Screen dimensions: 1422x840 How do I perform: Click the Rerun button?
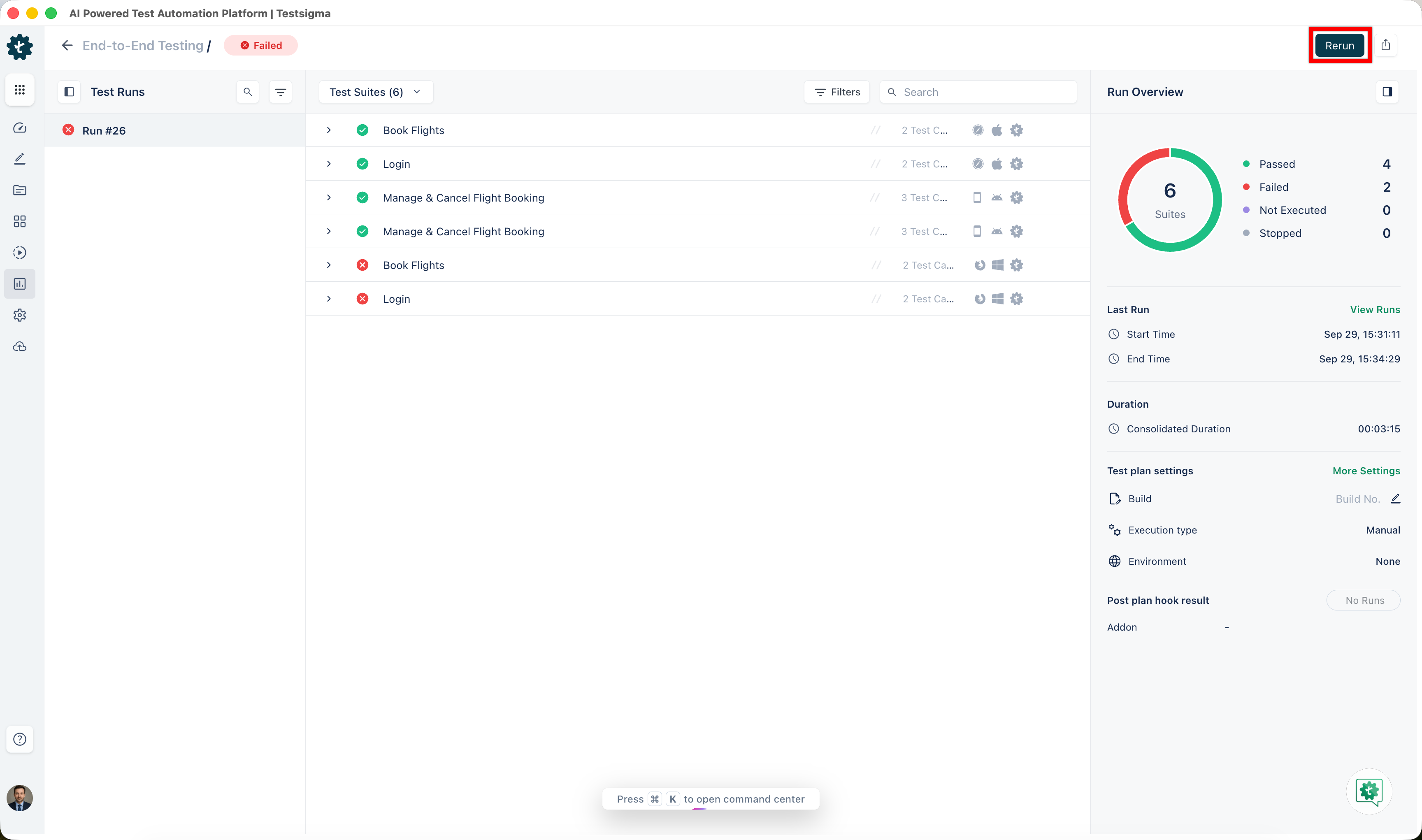[1339, 45]
